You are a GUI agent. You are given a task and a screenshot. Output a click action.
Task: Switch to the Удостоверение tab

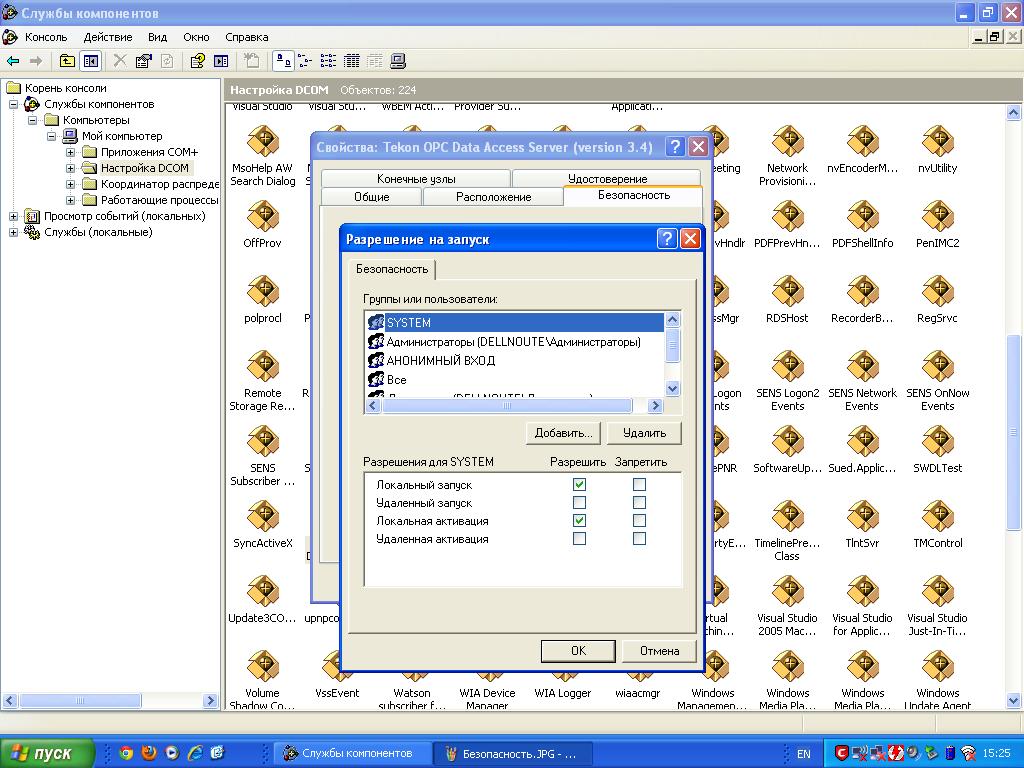607,179
